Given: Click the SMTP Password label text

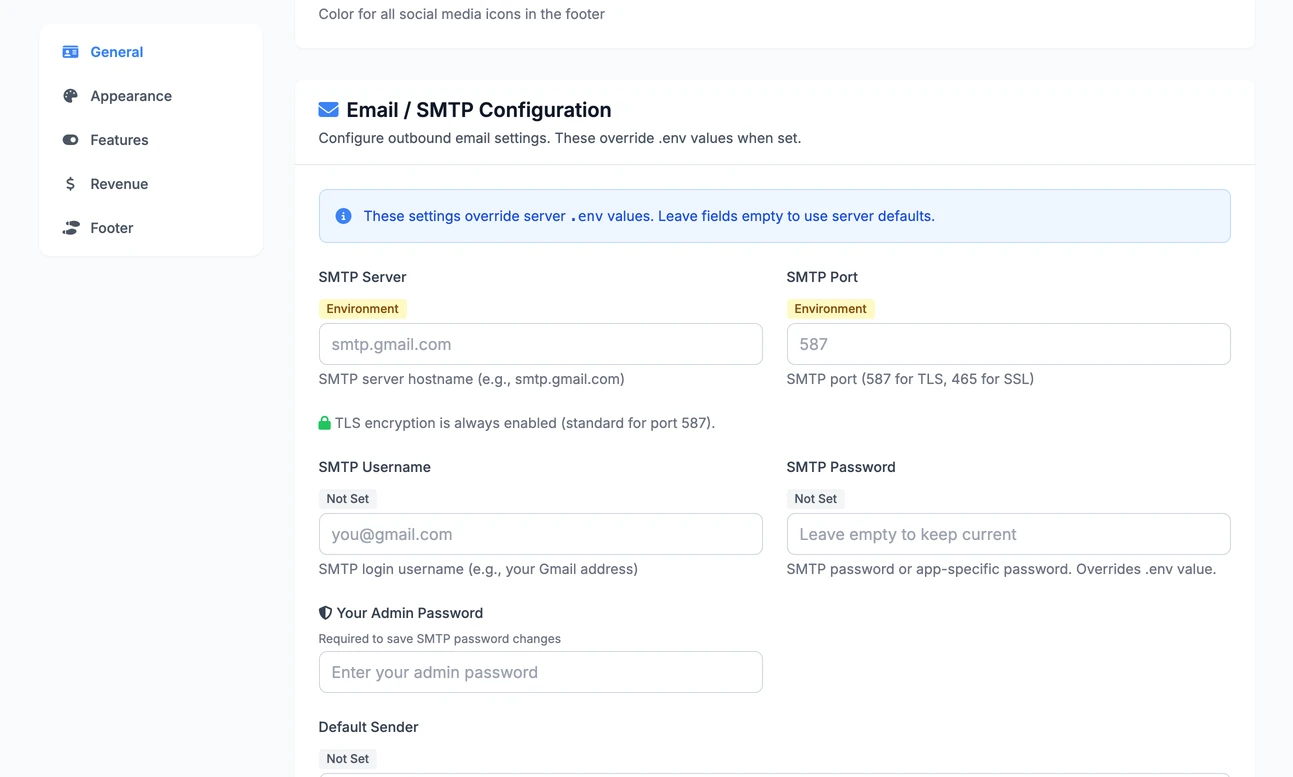Looking at the screenshot, I should [841, 467].
